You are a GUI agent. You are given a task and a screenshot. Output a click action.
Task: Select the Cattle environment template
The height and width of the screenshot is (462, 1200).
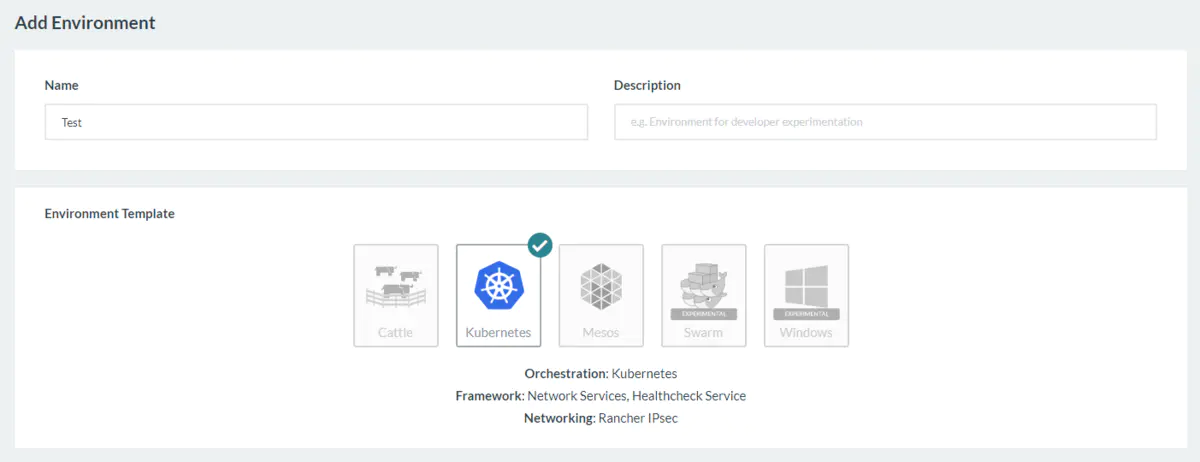tap(395, 296)
